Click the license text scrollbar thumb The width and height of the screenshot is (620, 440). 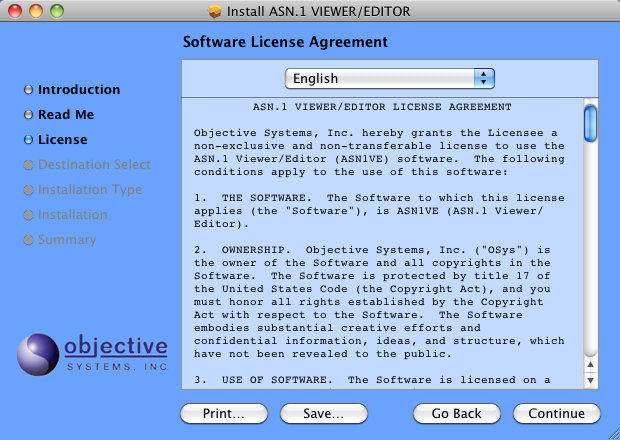coord(590,122)
